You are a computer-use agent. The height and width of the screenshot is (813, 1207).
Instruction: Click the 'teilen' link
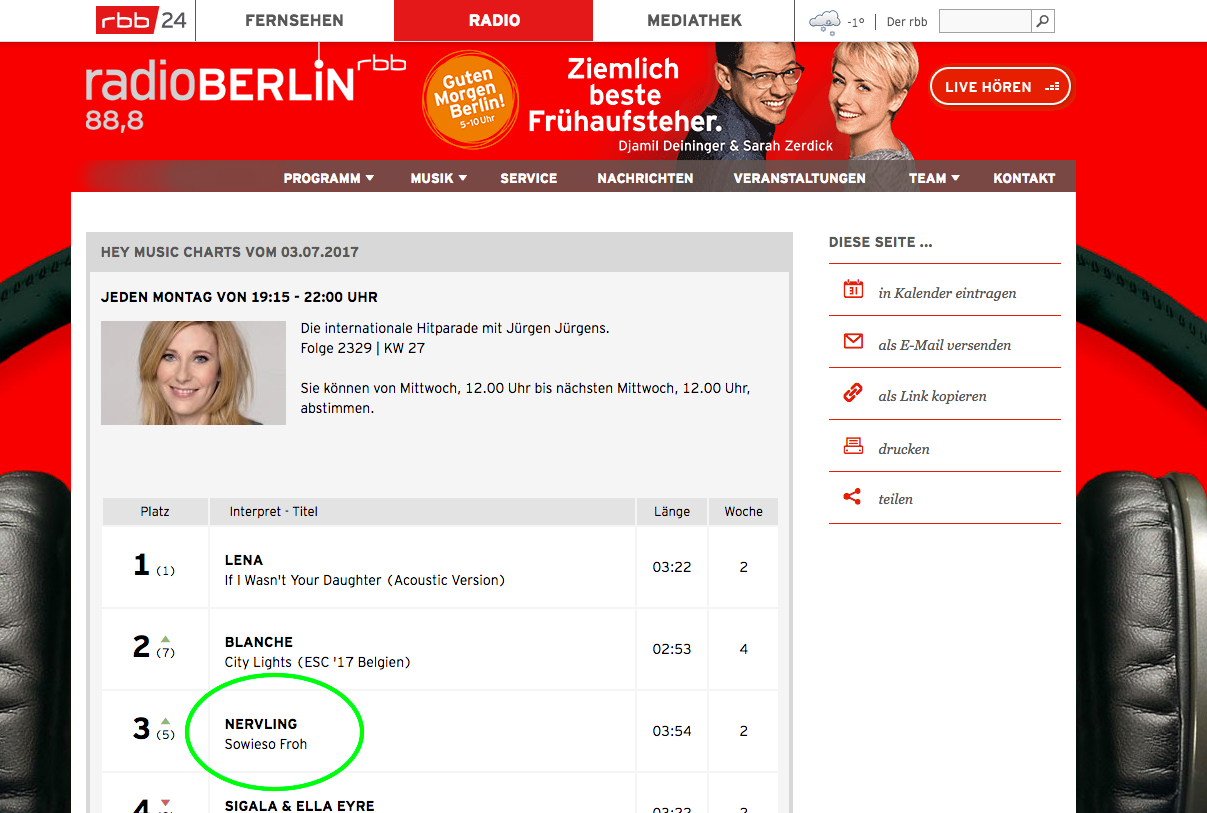point(896,499)
